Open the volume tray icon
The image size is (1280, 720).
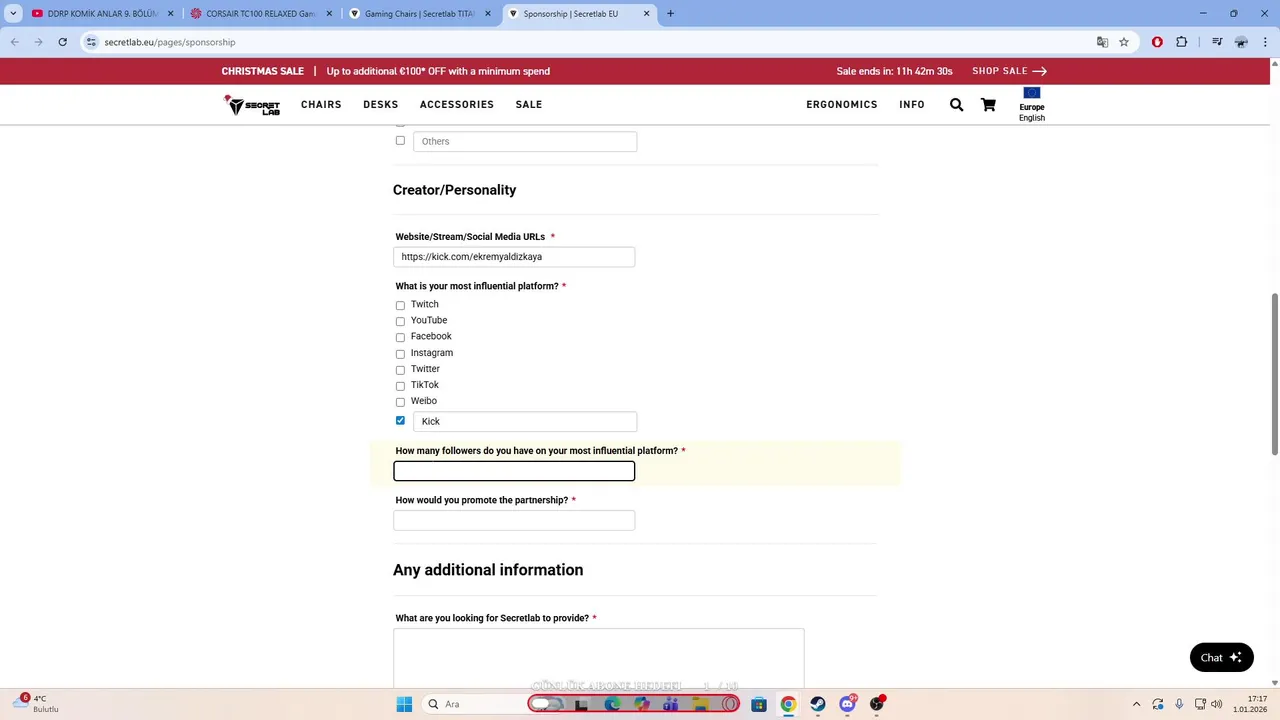click(1217, 704)
